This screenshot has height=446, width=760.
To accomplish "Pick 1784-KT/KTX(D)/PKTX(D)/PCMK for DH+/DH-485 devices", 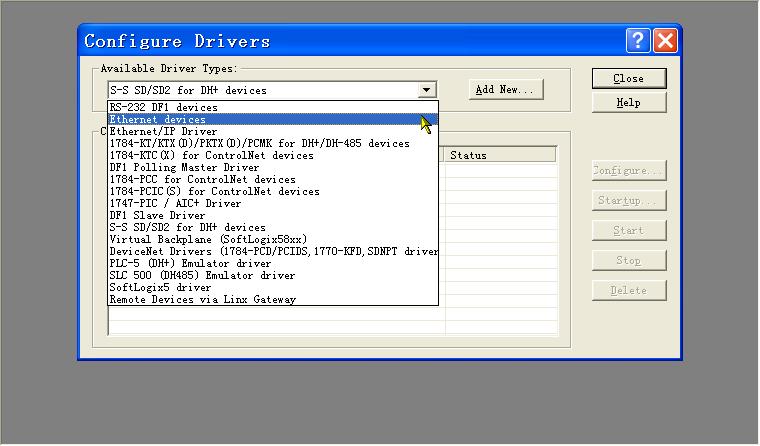I will [273, 143].
